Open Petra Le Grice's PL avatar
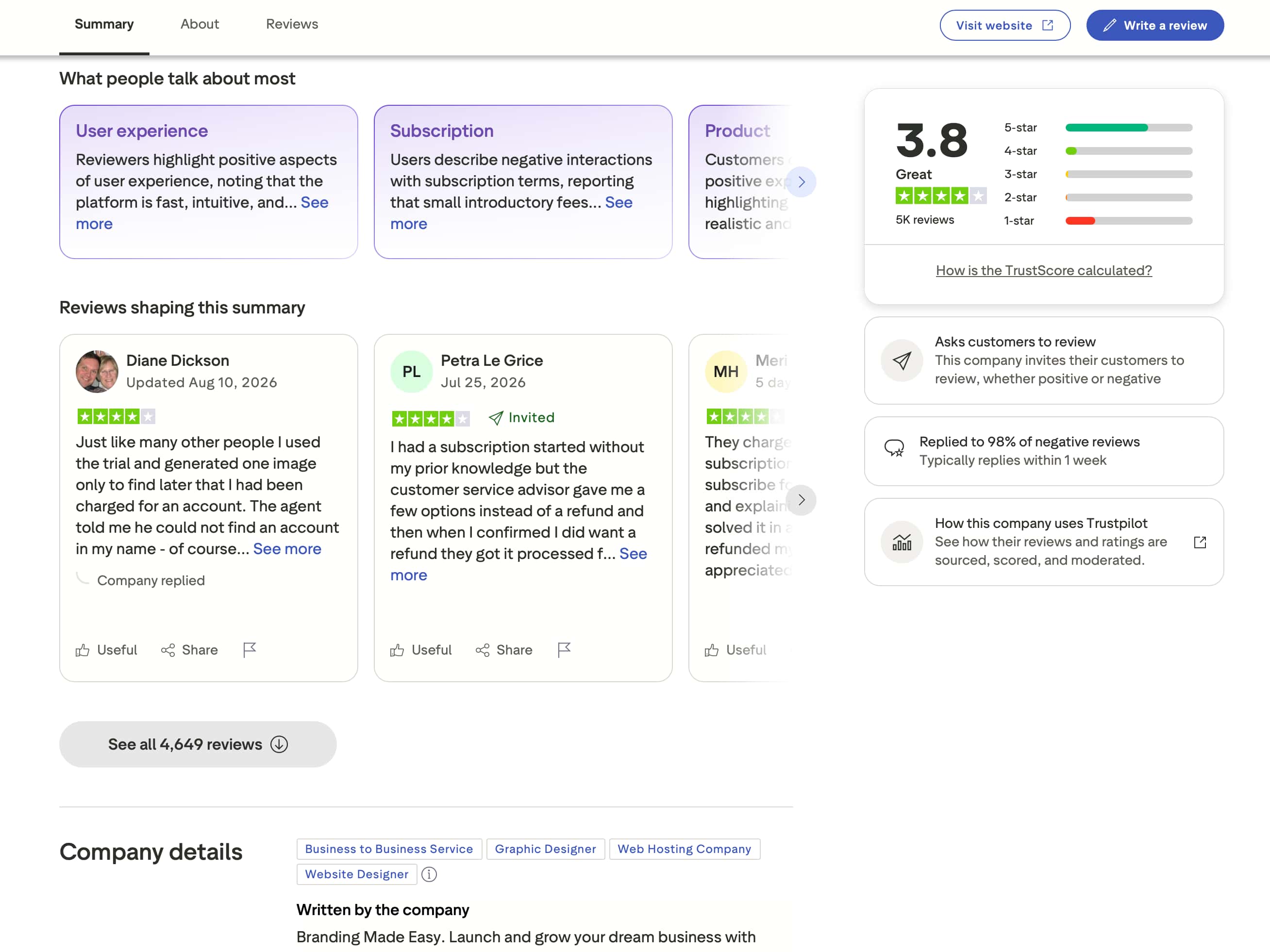 [x=411, y=371]
